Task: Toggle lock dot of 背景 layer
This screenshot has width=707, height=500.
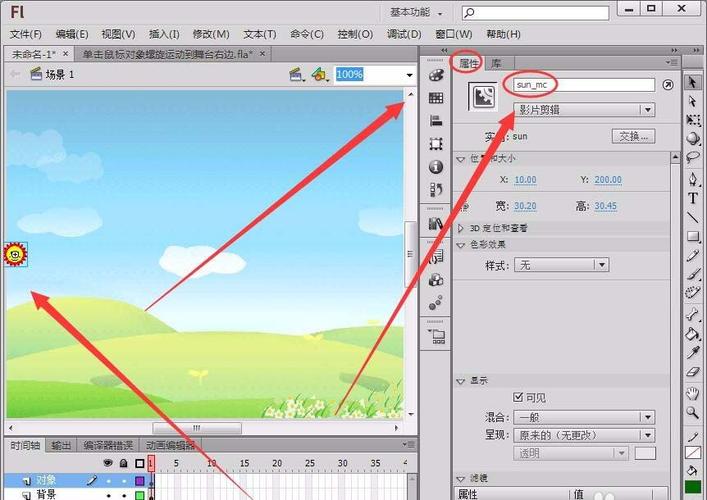Action: 124,495
